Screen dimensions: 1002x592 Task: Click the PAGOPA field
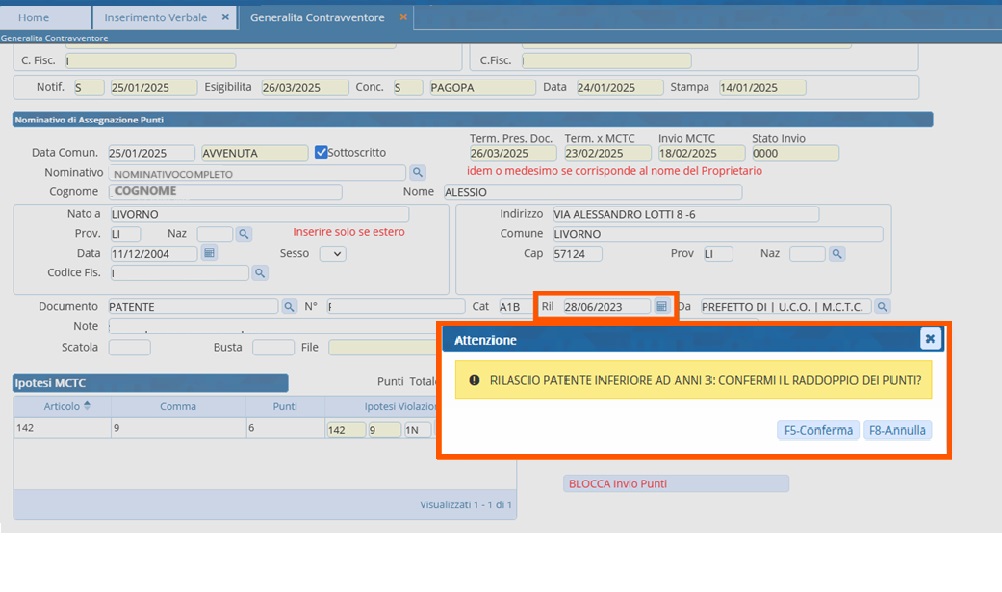pos(482,88)
